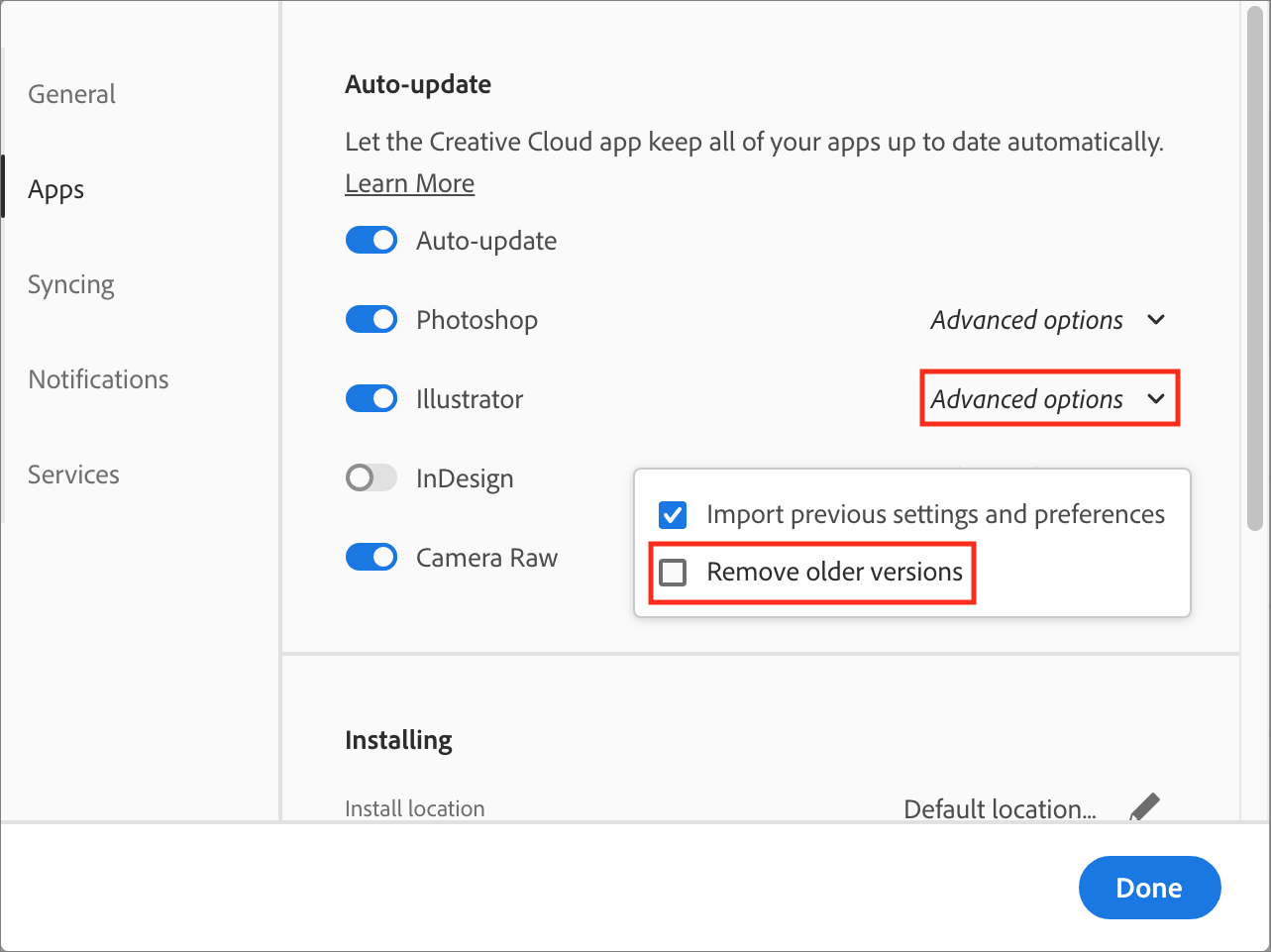Disable Photoshop auto-update switch
The height and width of the screenshot is (952, 1271).
coord(371,320)
